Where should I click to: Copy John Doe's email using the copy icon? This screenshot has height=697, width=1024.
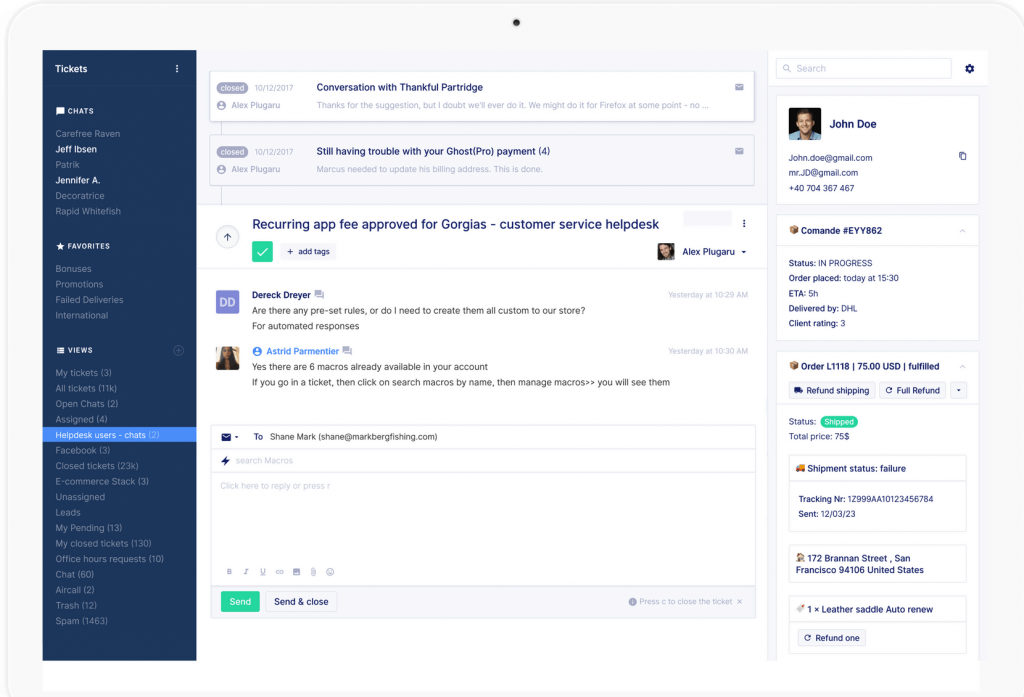pos(962,156)
